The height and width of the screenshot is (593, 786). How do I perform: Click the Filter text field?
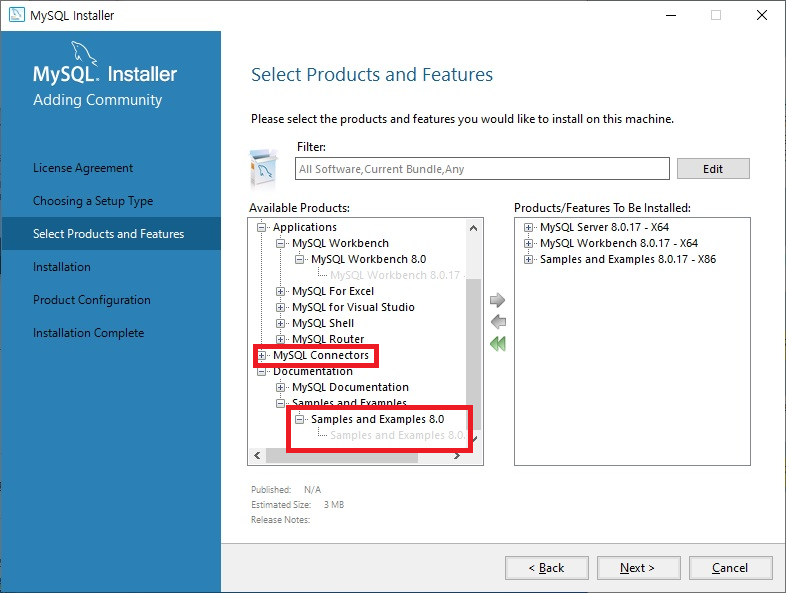(x=482, y=168)
